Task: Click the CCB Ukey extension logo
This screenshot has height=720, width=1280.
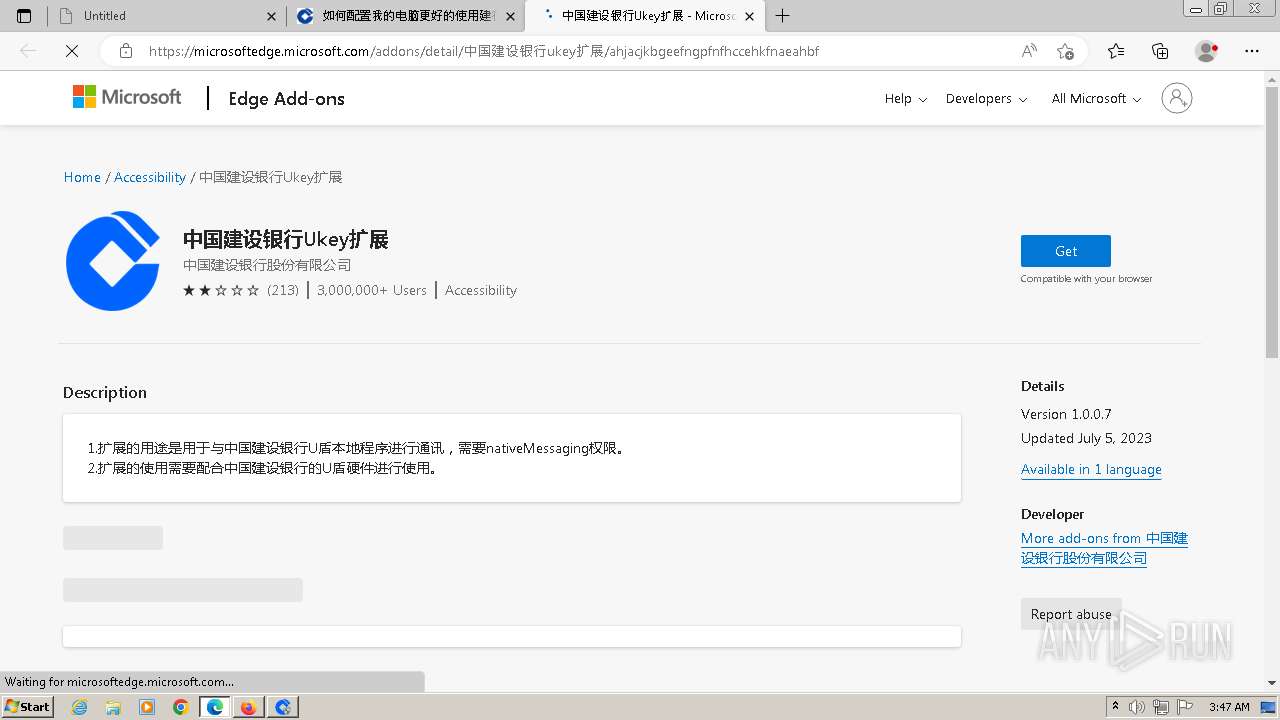Action: point(113,261)
